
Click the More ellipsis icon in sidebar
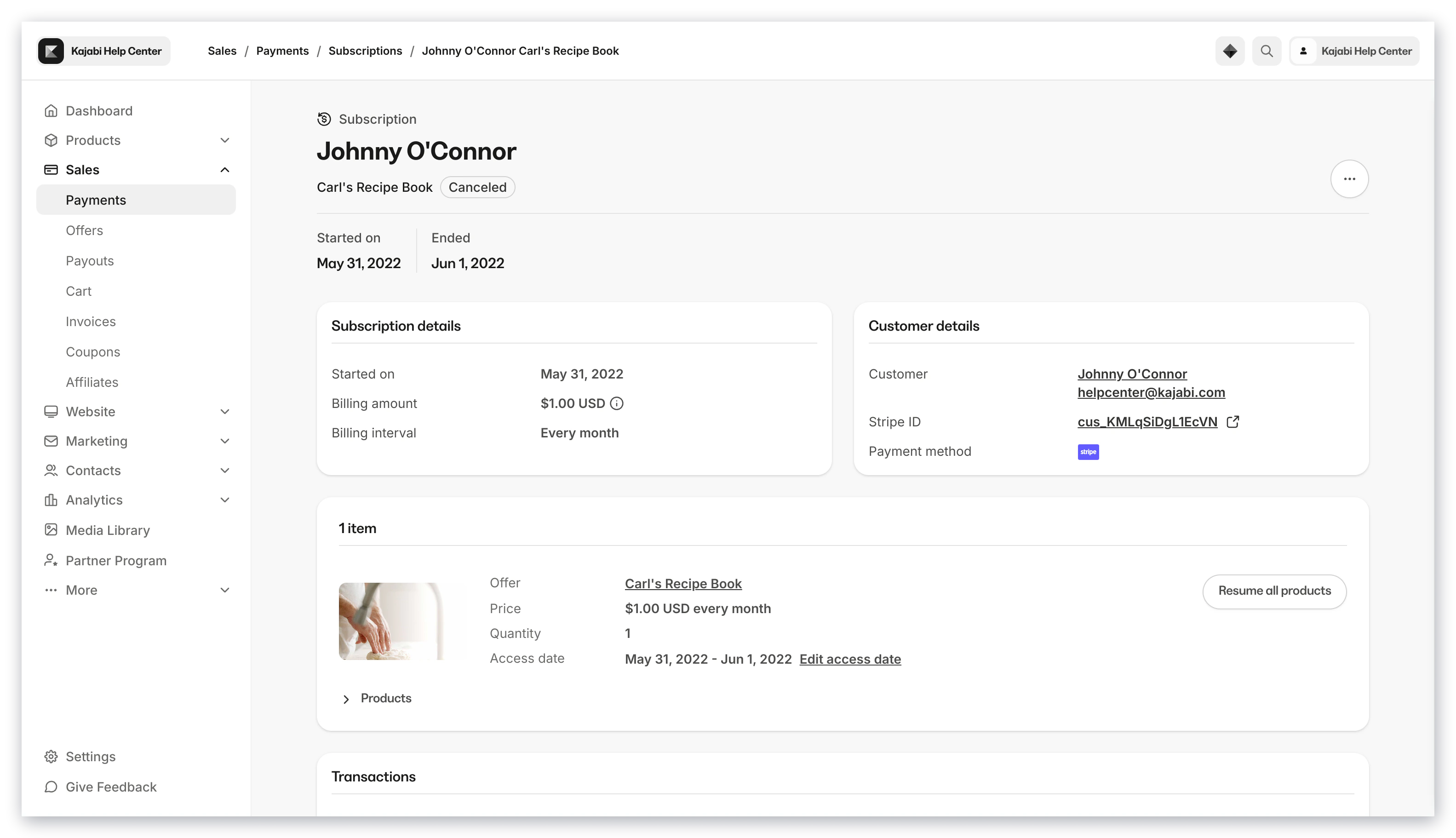pos(51,590)
